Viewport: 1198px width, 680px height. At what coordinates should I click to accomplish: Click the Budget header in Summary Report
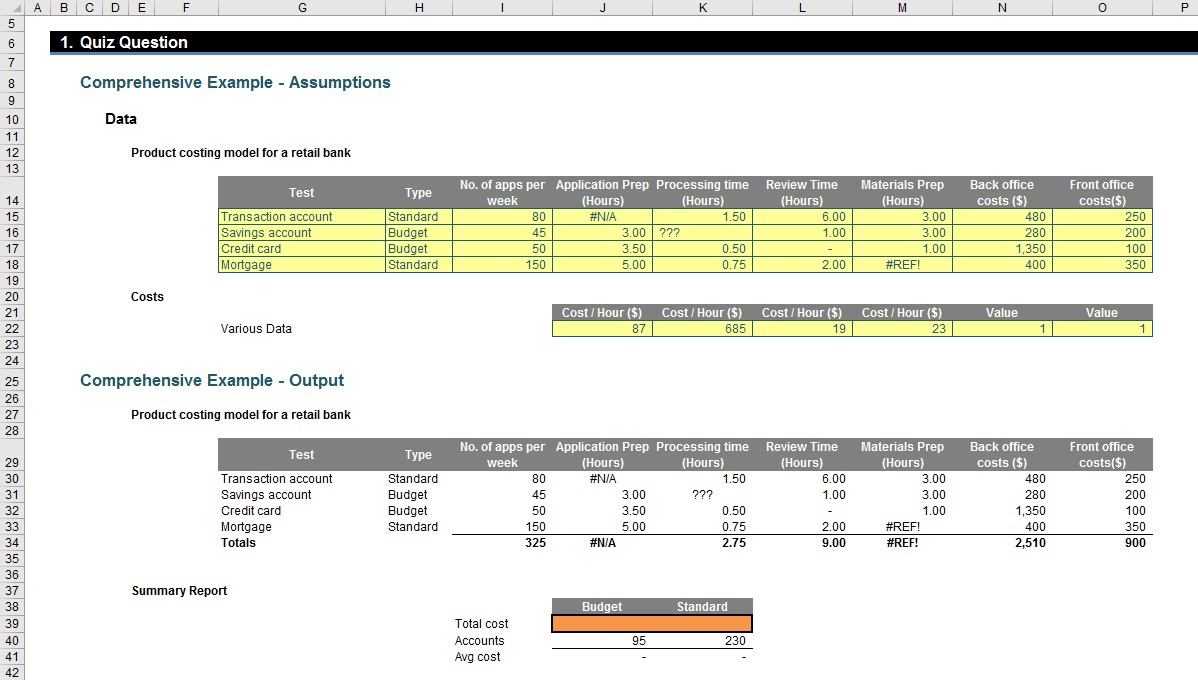point(601,606)
